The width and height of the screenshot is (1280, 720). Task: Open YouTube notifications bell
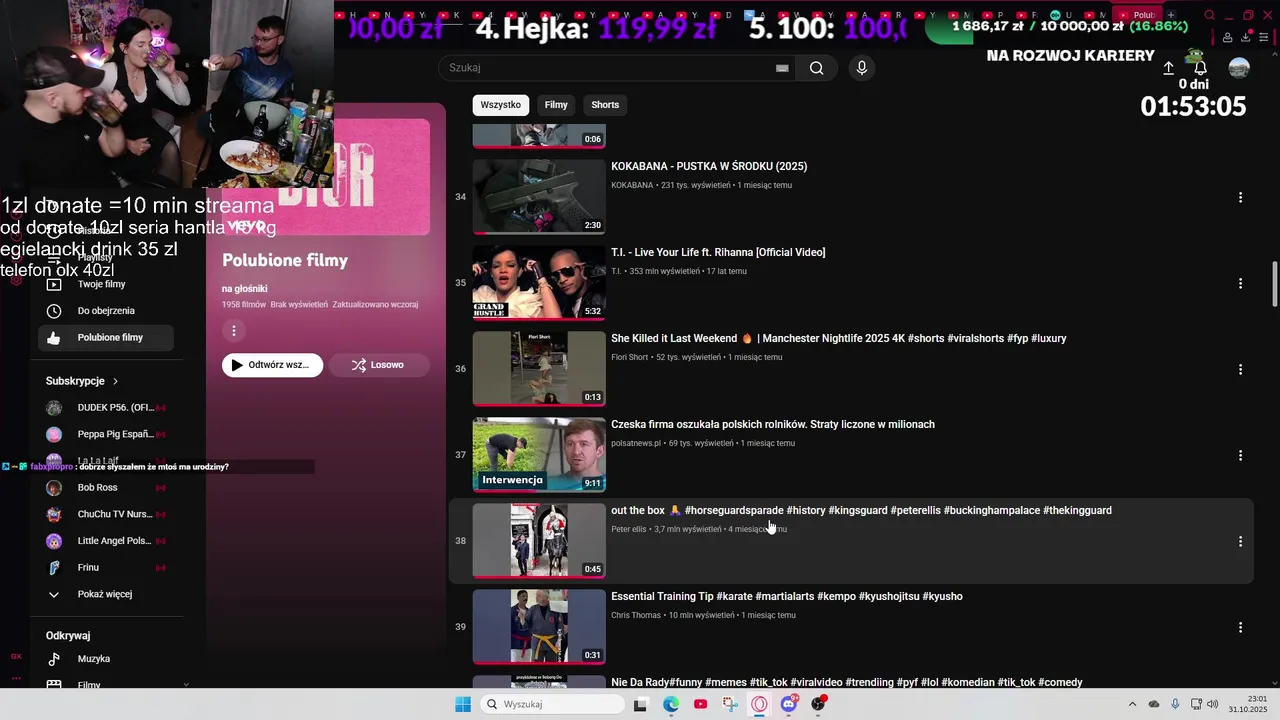pos(1200,68)
